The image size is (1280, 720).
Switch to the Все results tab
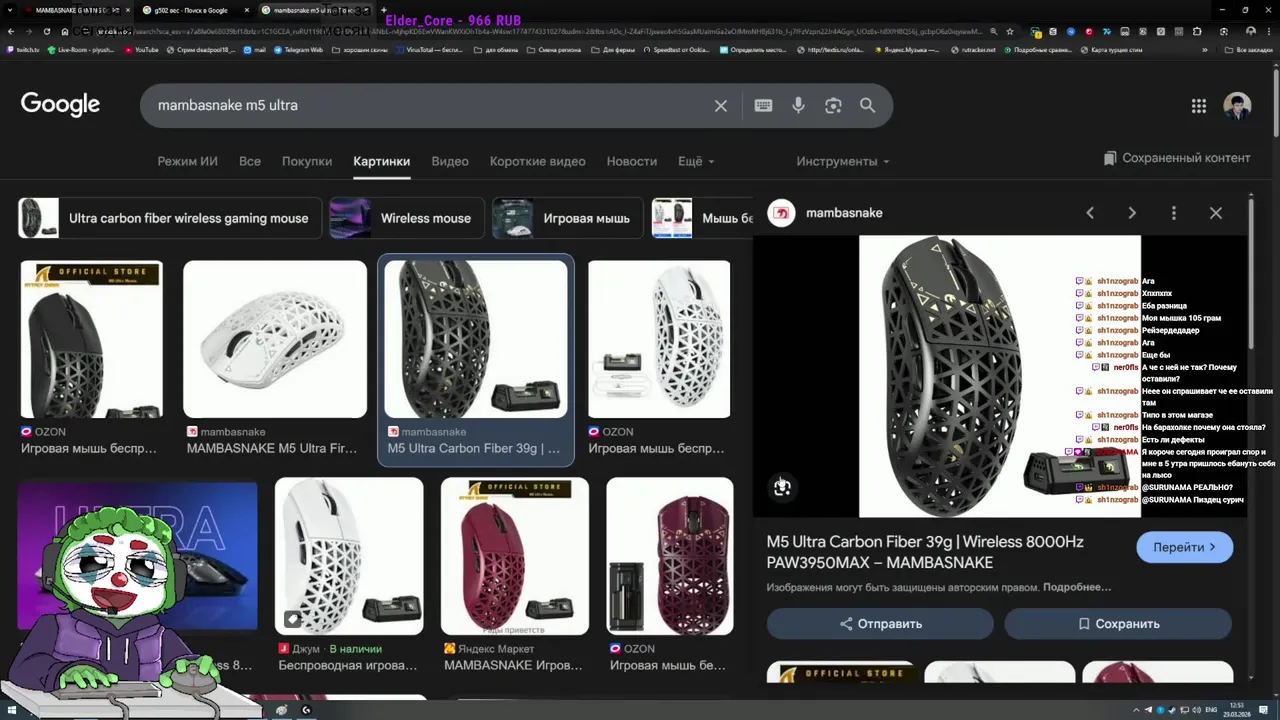click(x=250, y=161)
